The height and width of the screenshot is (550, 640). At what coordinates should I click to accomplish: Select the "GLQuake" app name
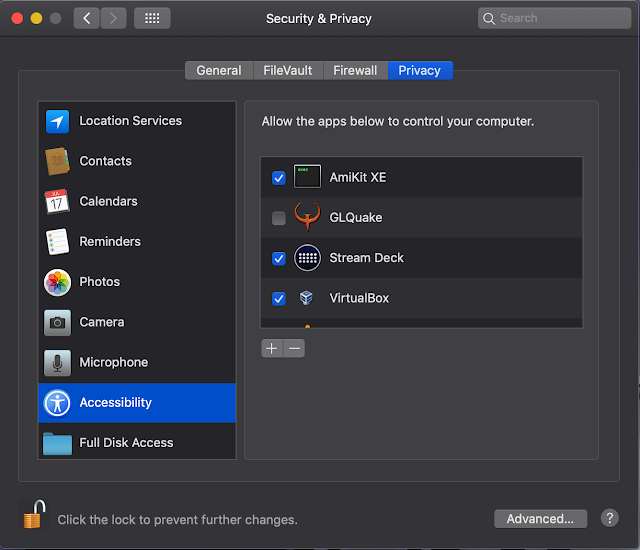pyautogui.click(x=356, y=217)
